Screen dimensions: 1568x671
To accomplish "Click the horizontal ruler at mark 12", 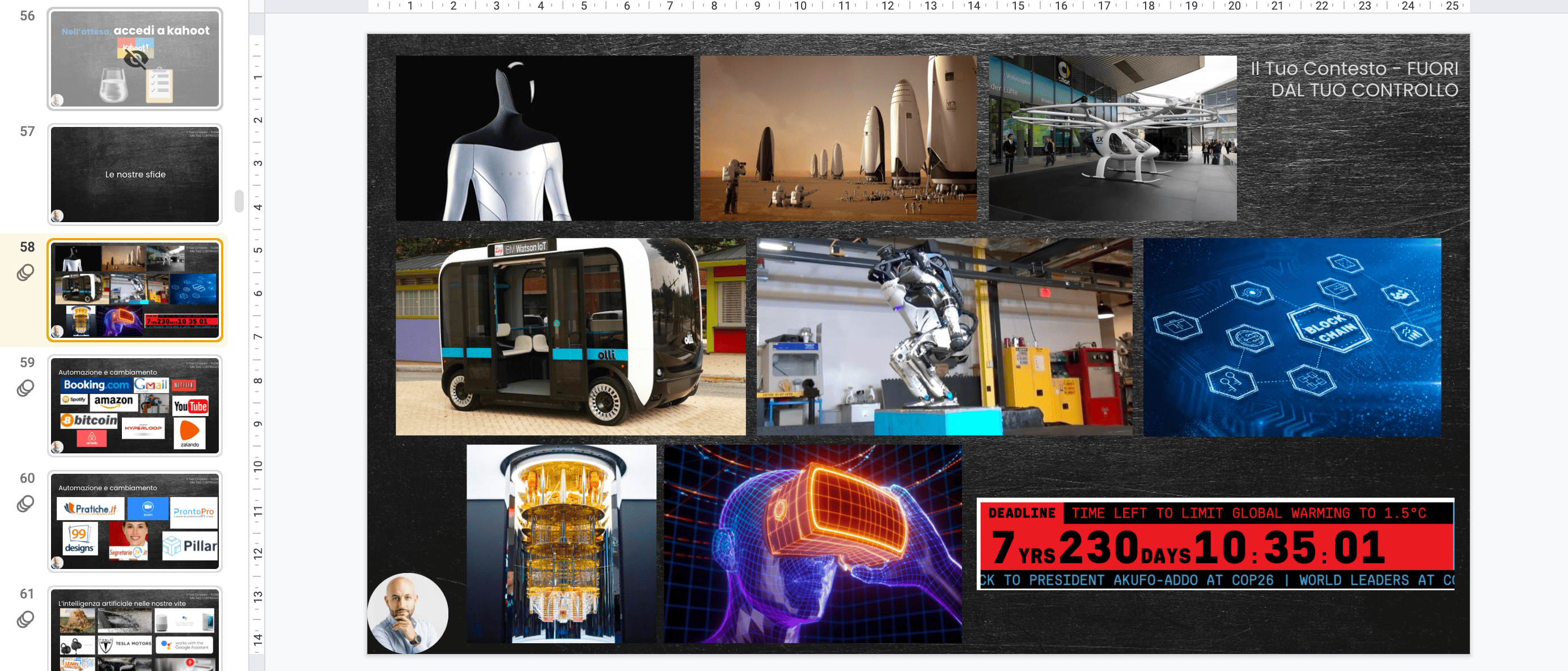I will click(888, 6).
